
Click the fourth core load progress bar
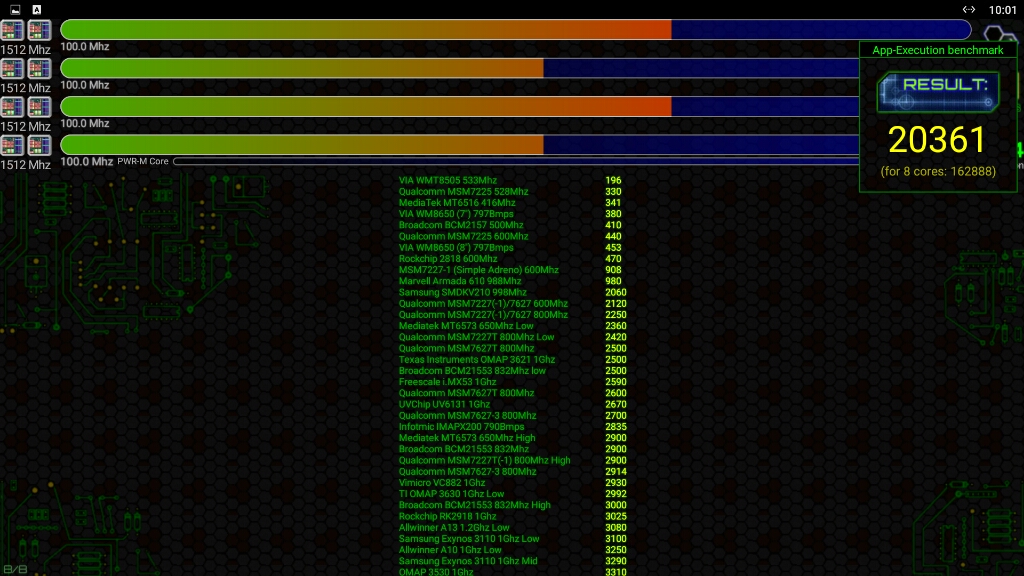(x=460, y=145)
